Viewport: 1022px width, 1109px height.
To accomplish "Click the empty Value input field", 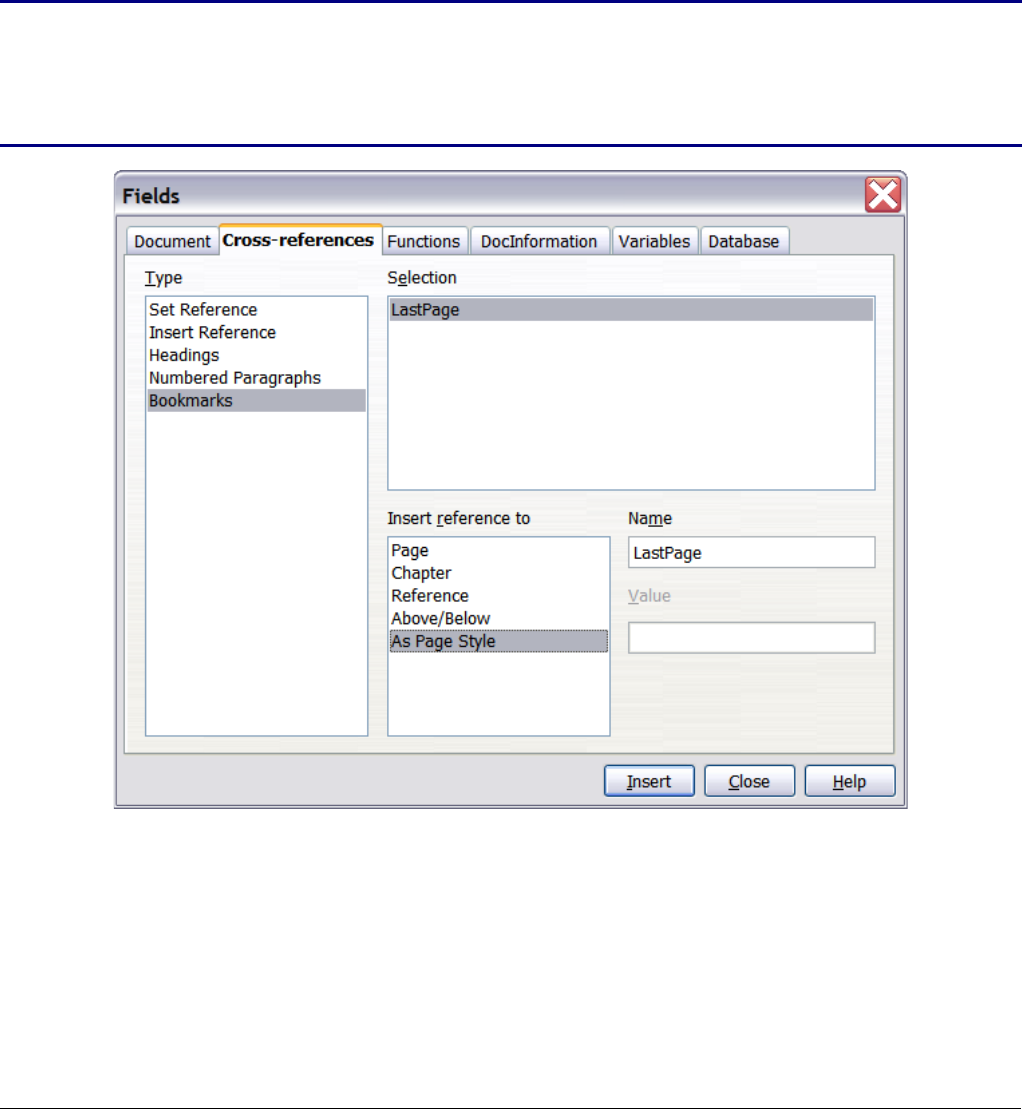I will [x=751, y=638].
